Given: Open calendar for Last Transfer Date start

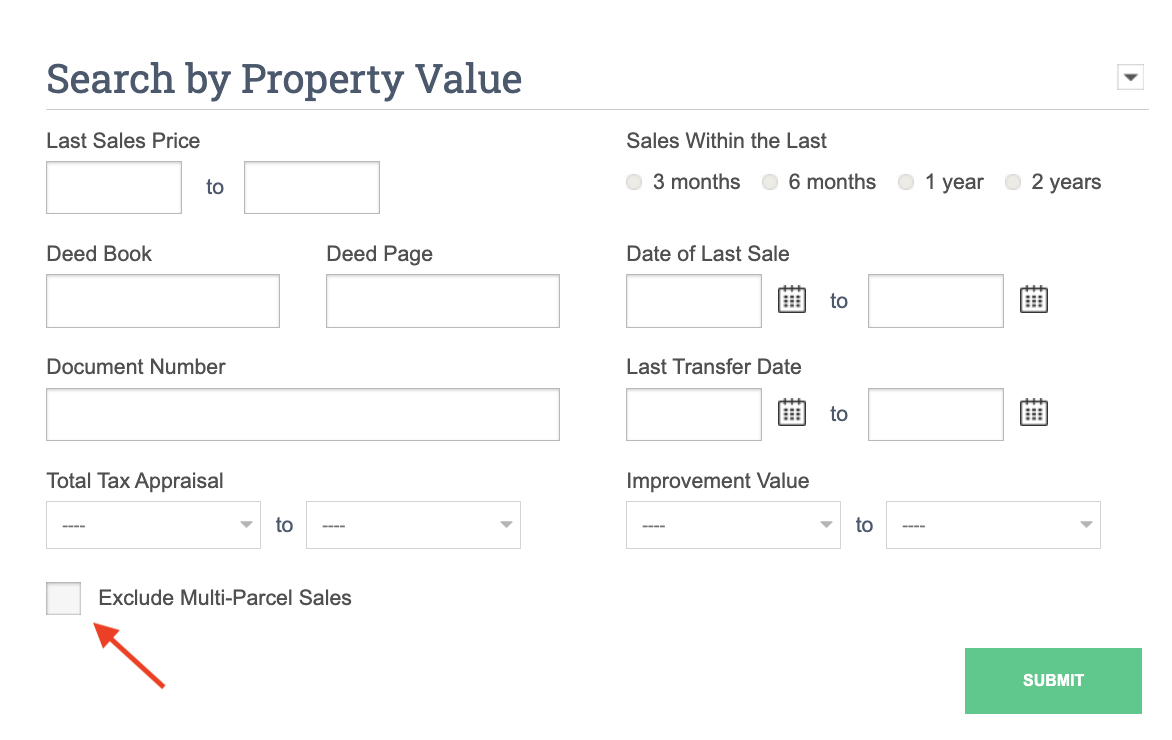Looking at the screenshot, I should [792, 413].
